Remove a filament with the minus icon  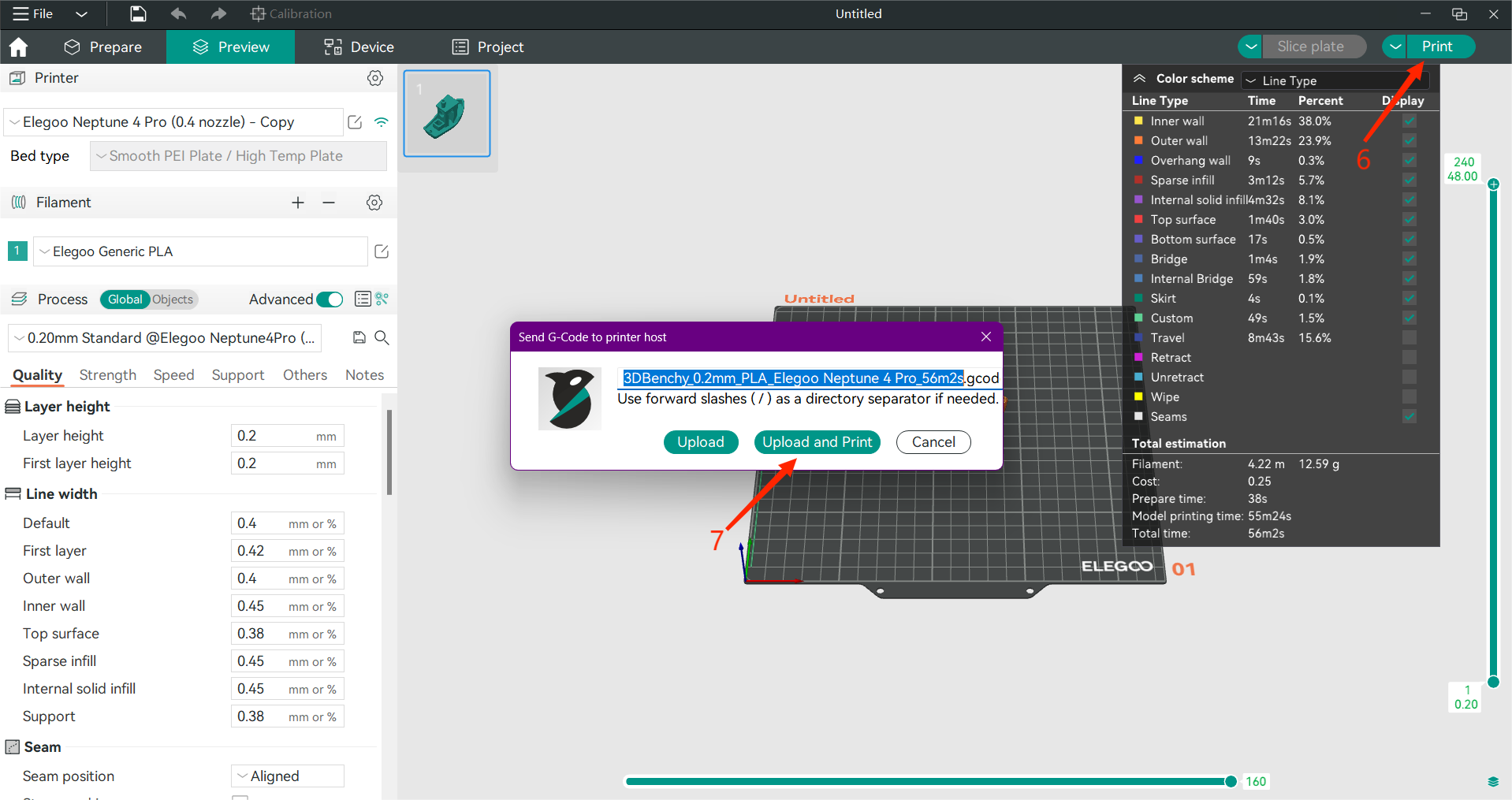click(329, 203)
